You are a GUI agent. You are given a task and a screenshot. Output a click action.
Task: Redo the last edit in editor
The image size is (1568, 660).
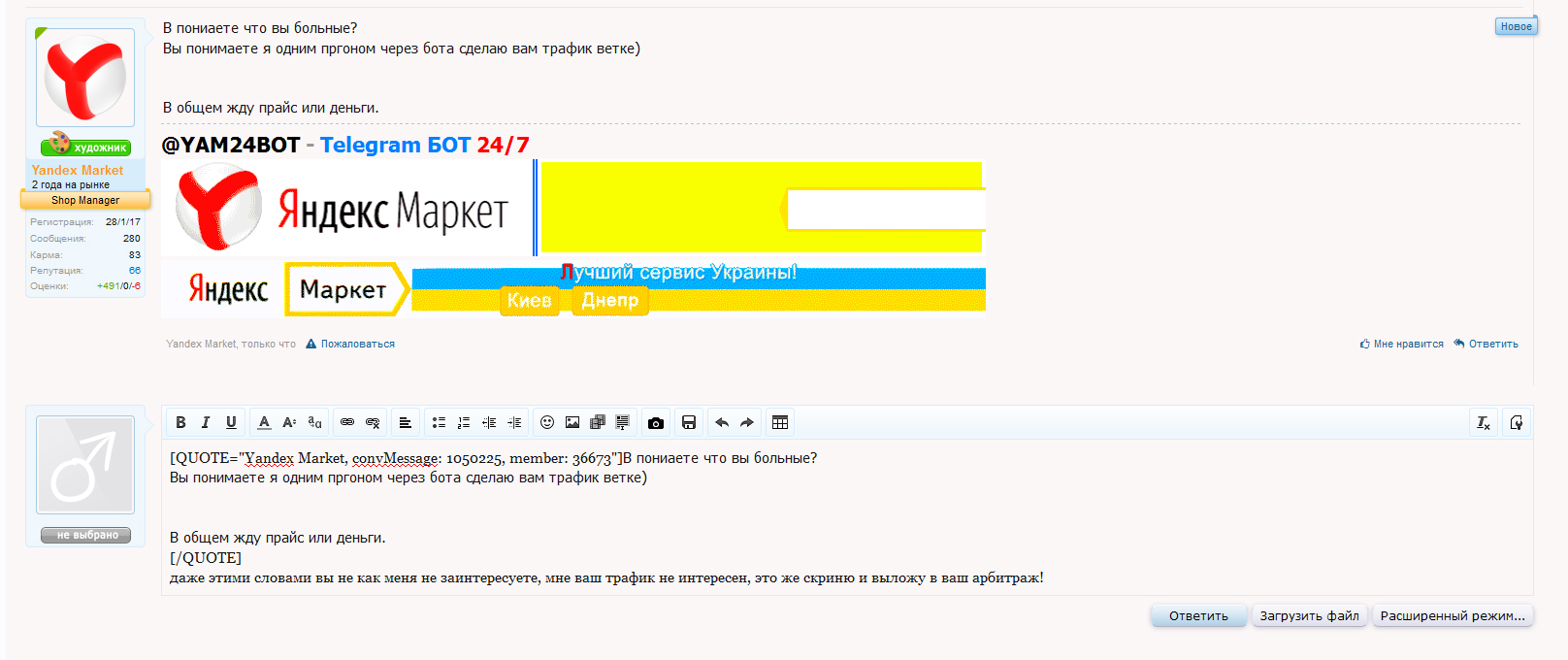pyautogui.click(x=747, y=422)
